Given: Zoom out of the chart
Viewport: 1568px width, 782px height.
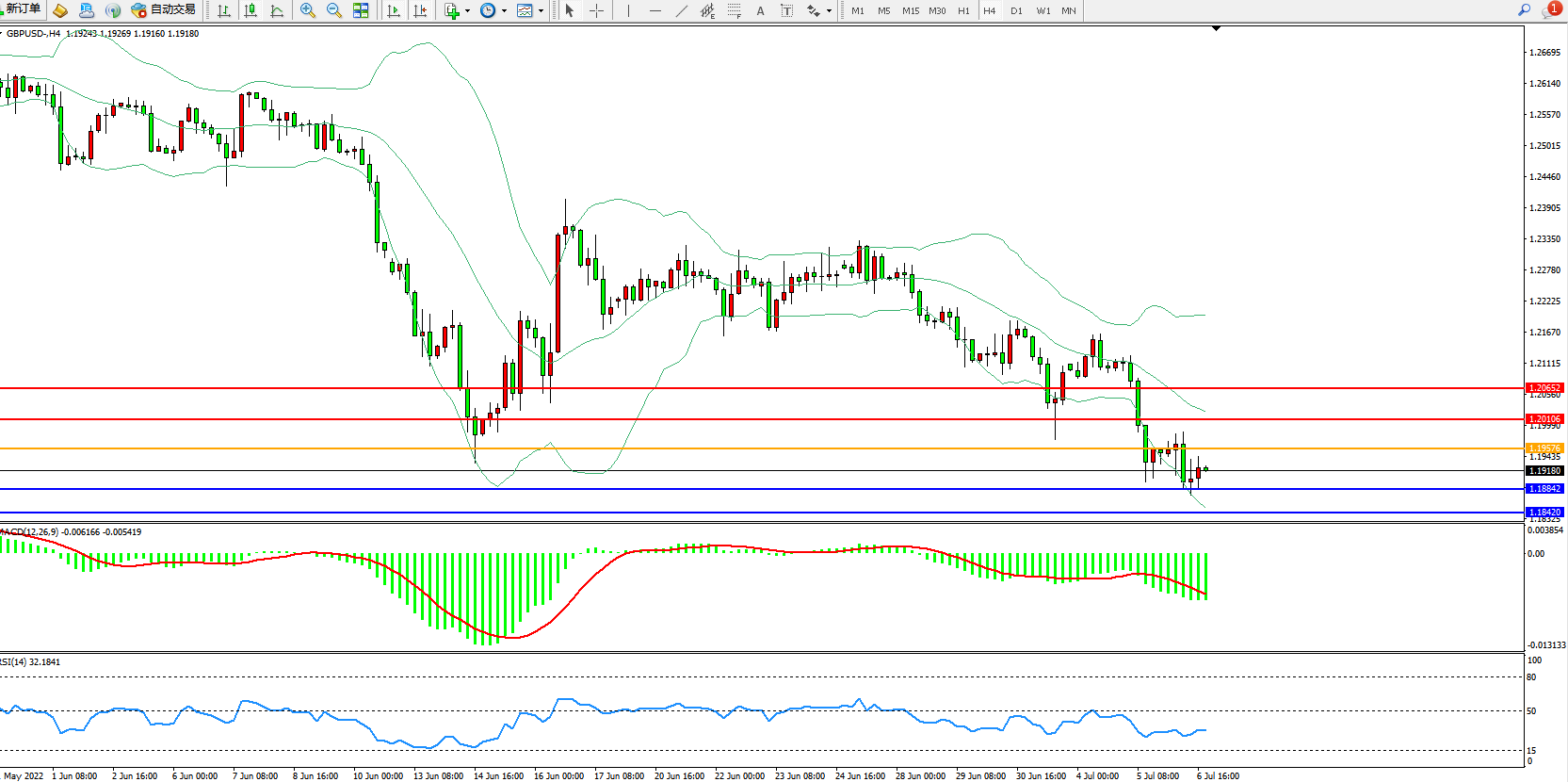Looking at the screenshot, I should pyautogui.click(x=334, y=11).
